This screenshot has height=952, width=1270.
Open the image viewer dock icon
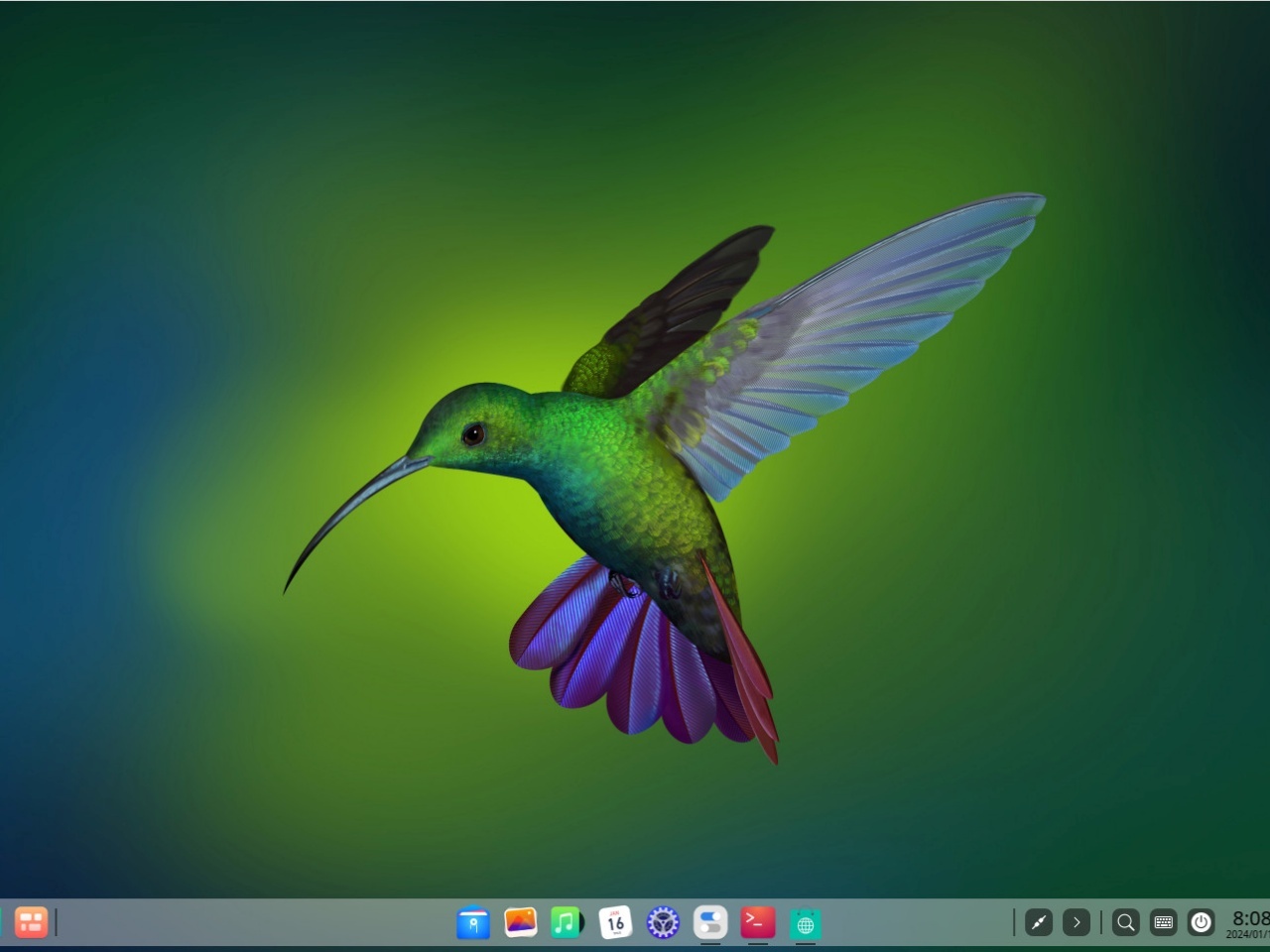(520, 922)
